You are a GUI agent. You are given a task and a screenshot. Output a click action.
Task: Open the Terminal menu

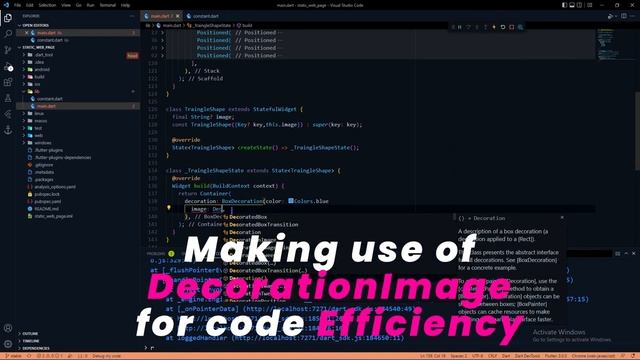pos(107,5)
